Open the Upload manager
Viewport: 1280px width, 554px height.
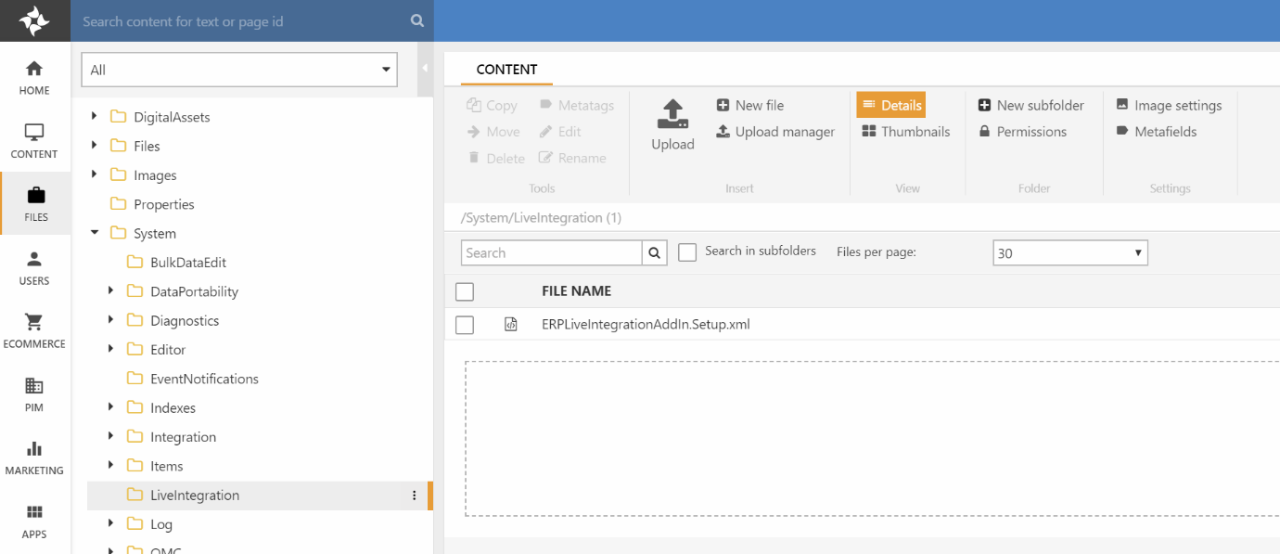776,132
